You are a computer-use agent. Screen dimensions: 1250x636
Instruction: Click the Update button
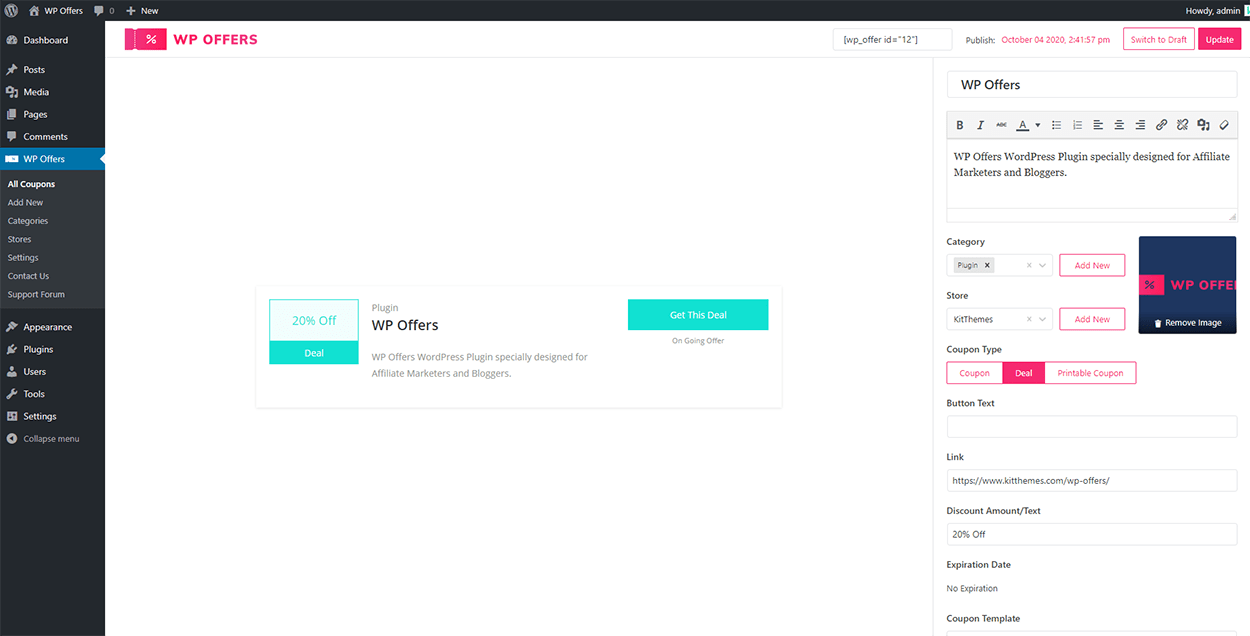[1219, 39]
